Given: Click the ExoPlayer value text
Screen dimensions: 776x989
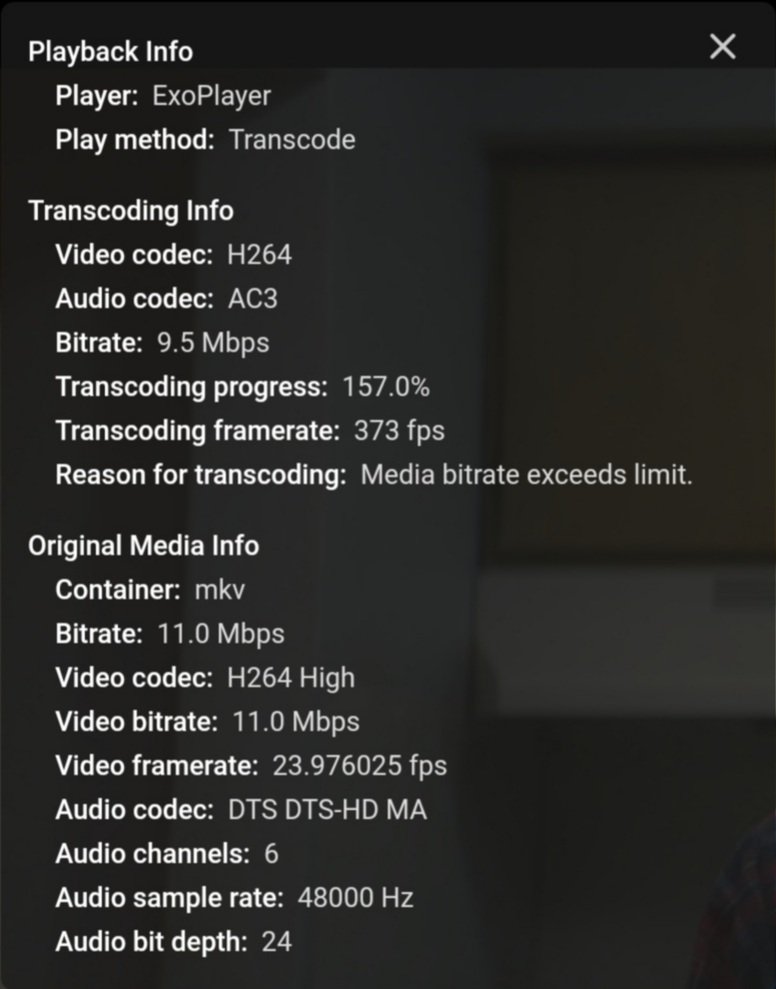Looking at the screenshot, I should [213, 97].
